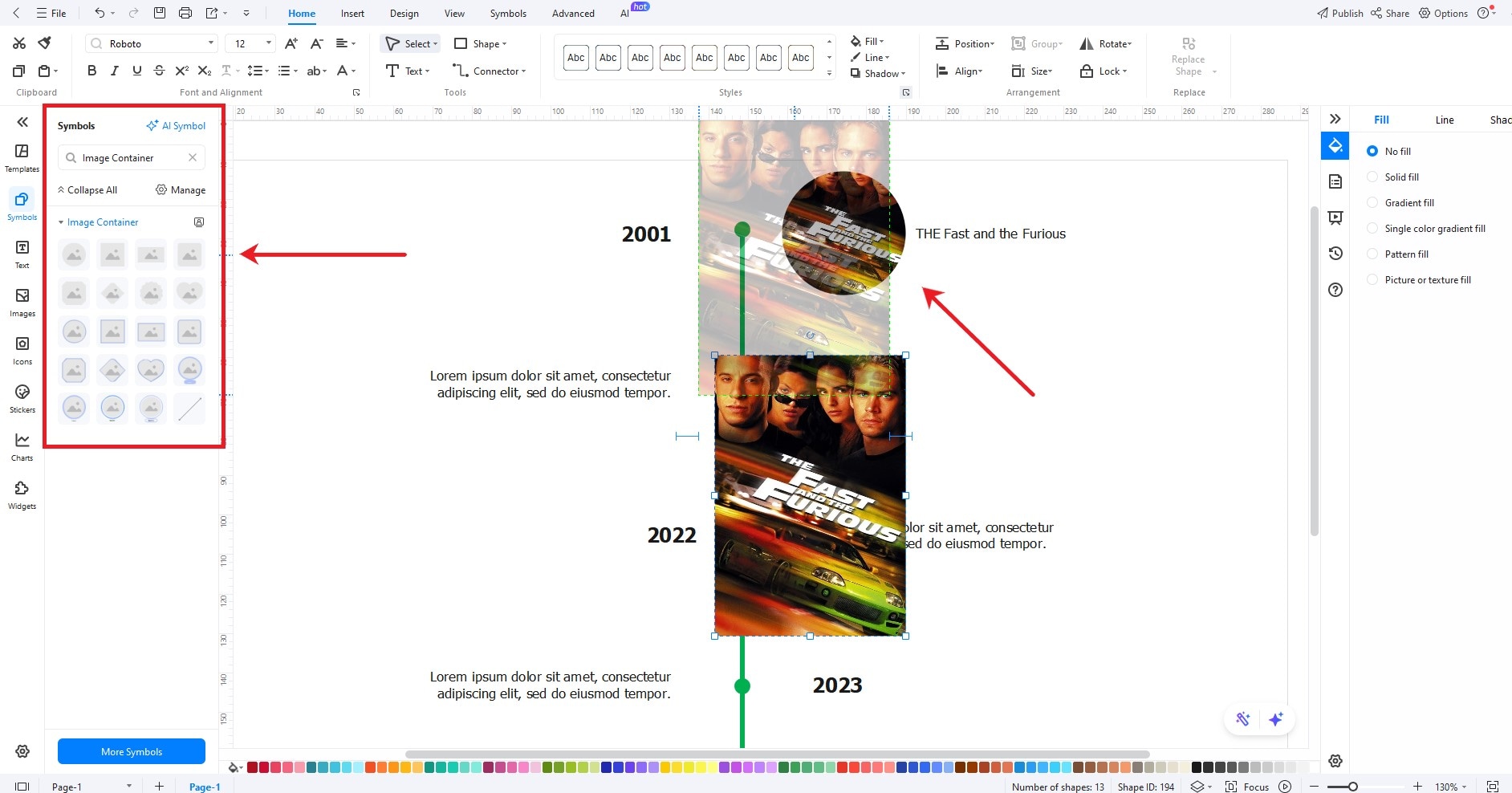Click the Share button
This screenshot has height=793, width=1512.
tap(1390, 13)
